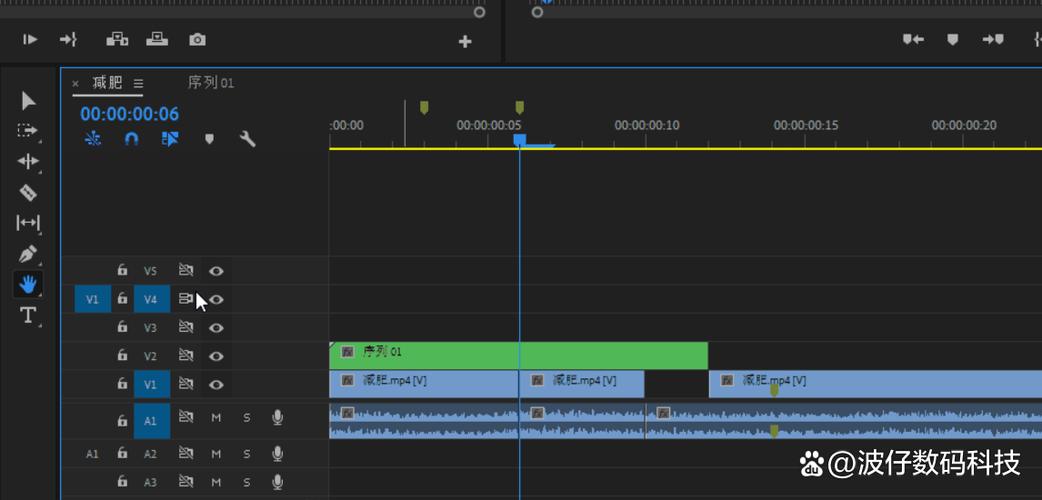Image resolution: width=1042 pixels, height=500 pixels.
Task: Click the A1 source patch beside A2
Action: [x=92, y=454]
